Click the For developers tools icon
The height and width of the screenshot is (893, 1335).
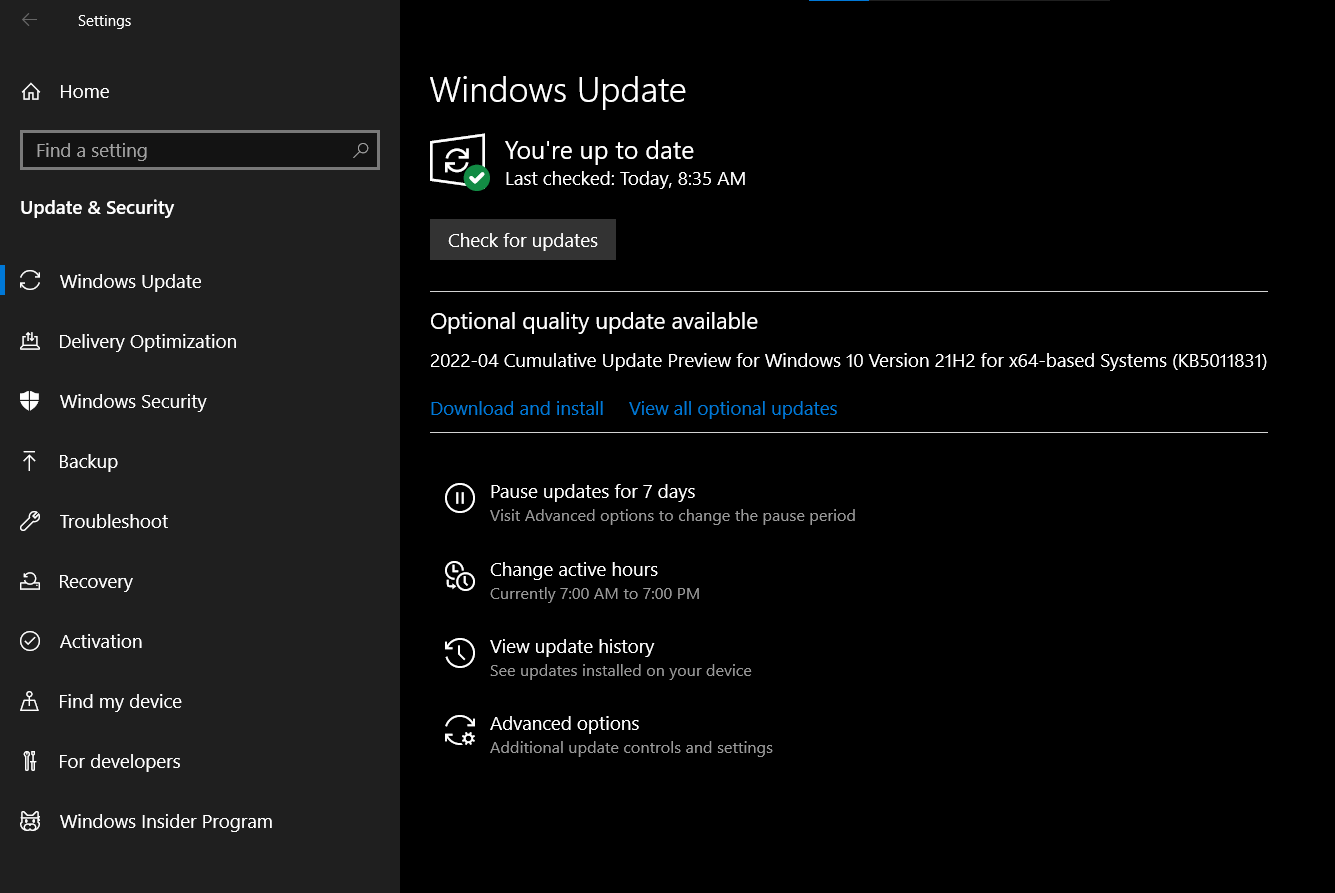pos(30,761)
